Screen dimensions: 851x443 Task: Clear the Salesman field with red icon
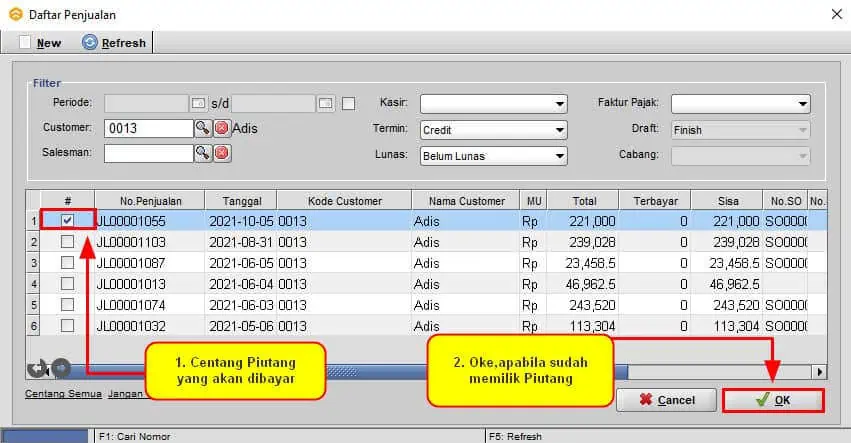(221, 153)
